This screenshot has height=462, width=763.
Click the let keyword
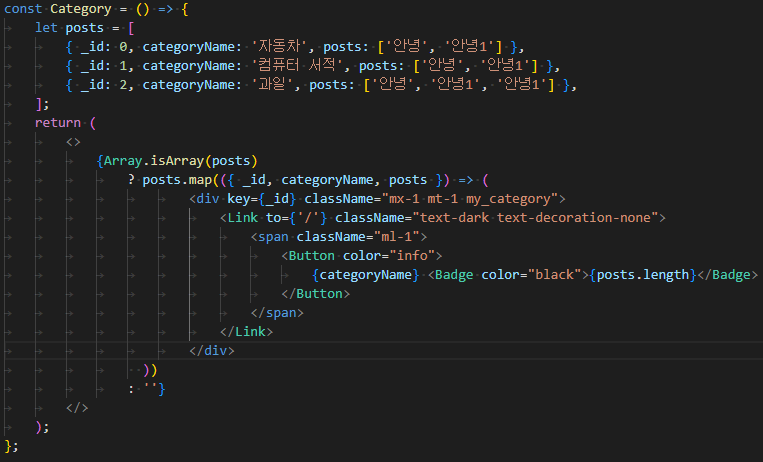pyautogui.click(x=46, y=28)
